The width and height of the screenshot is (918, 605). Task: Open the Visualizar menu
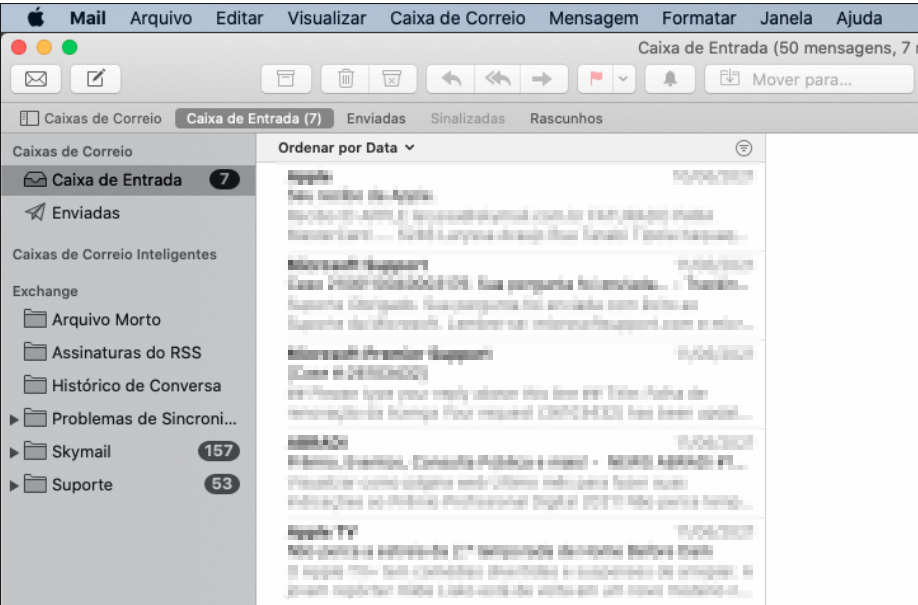[x=327, y=18]
